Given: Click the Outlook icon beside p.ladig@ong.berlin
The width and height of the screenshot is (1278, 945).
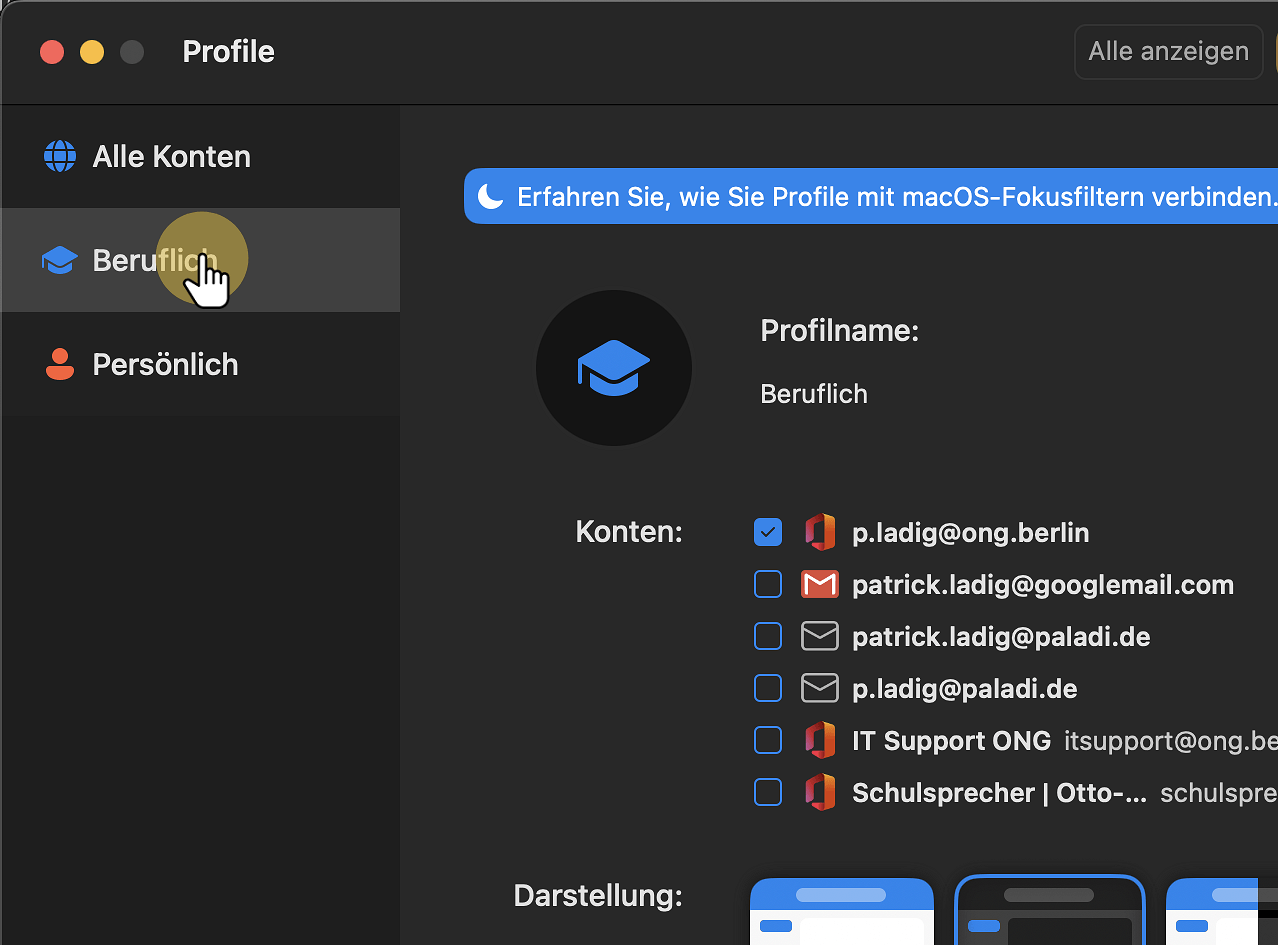Looking at the screenshot, I should click(x=820, y=532).
